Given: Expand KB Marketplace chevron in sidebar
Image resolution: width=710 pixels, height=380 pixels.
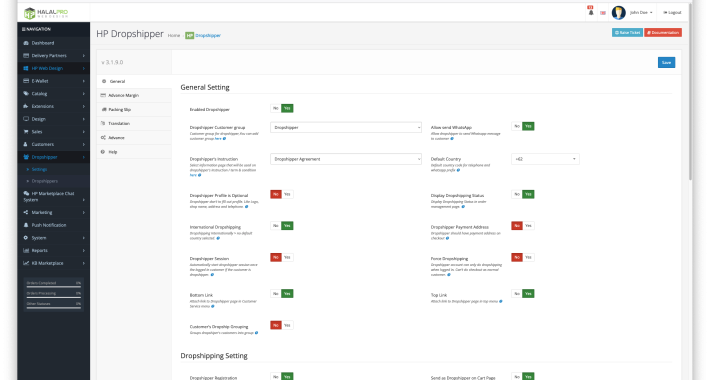Looking at the screenshot, I should click(x=84, y=263).
